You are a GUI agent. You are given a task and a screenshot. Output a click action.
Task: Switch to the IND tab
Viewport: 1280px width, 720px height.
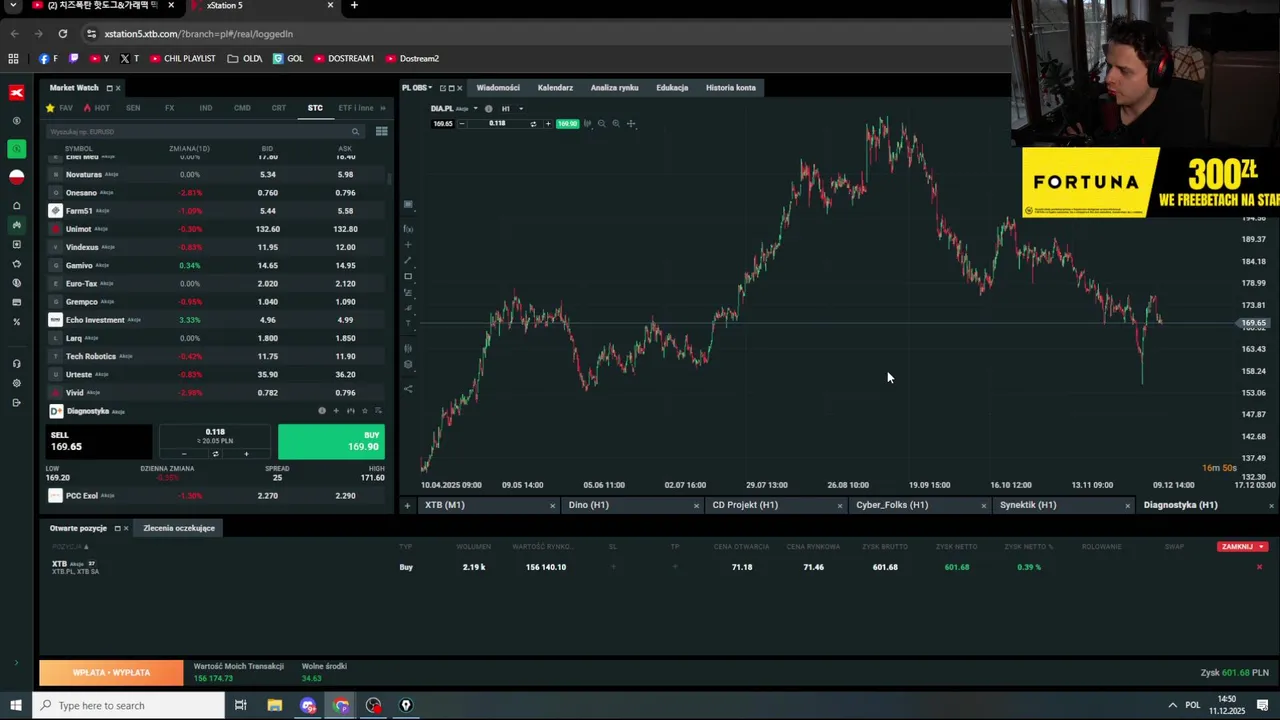pyautogui.click(x=205, y=108)
